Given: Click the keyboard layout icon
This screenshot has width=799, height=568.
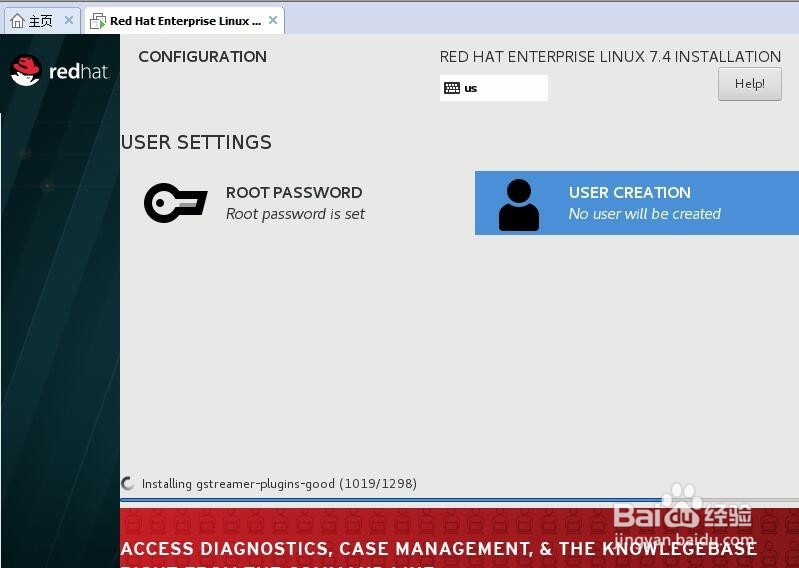Looking at the screenshot, I should tap(451, 88).
